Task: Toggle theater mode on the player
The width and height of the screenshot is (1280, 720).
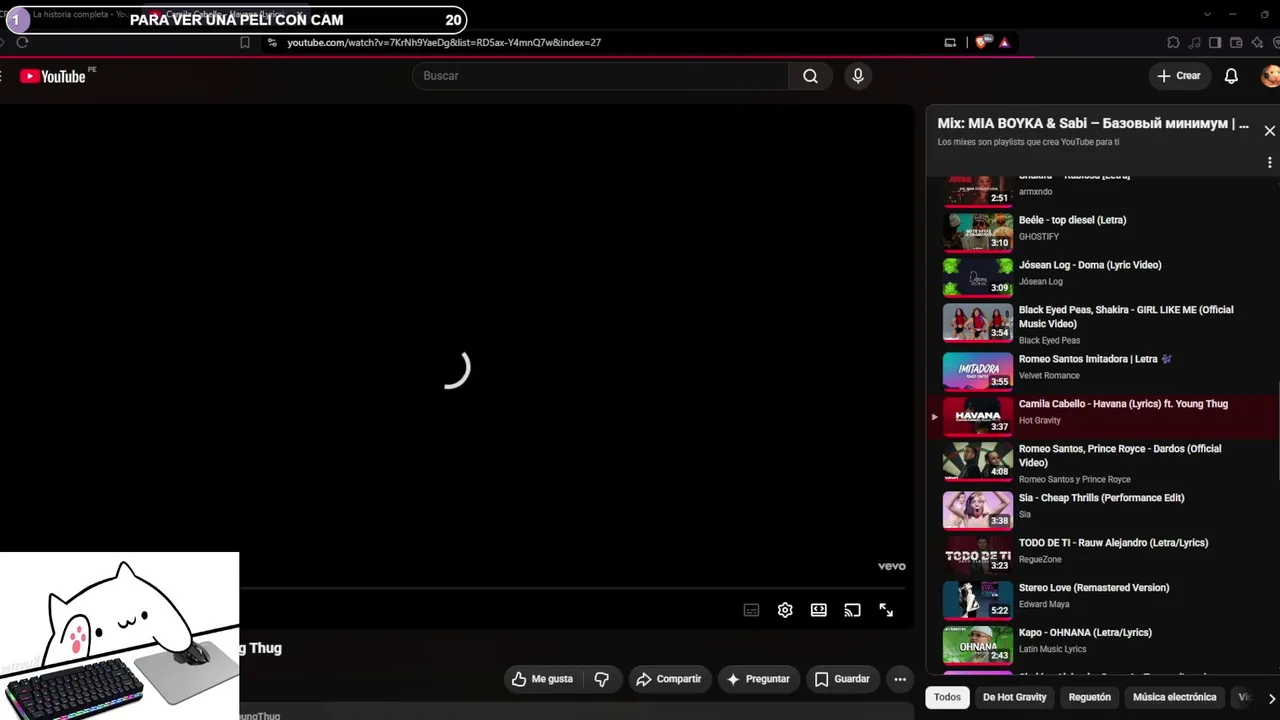Action: pyautogui.click(x=819, y=610)
